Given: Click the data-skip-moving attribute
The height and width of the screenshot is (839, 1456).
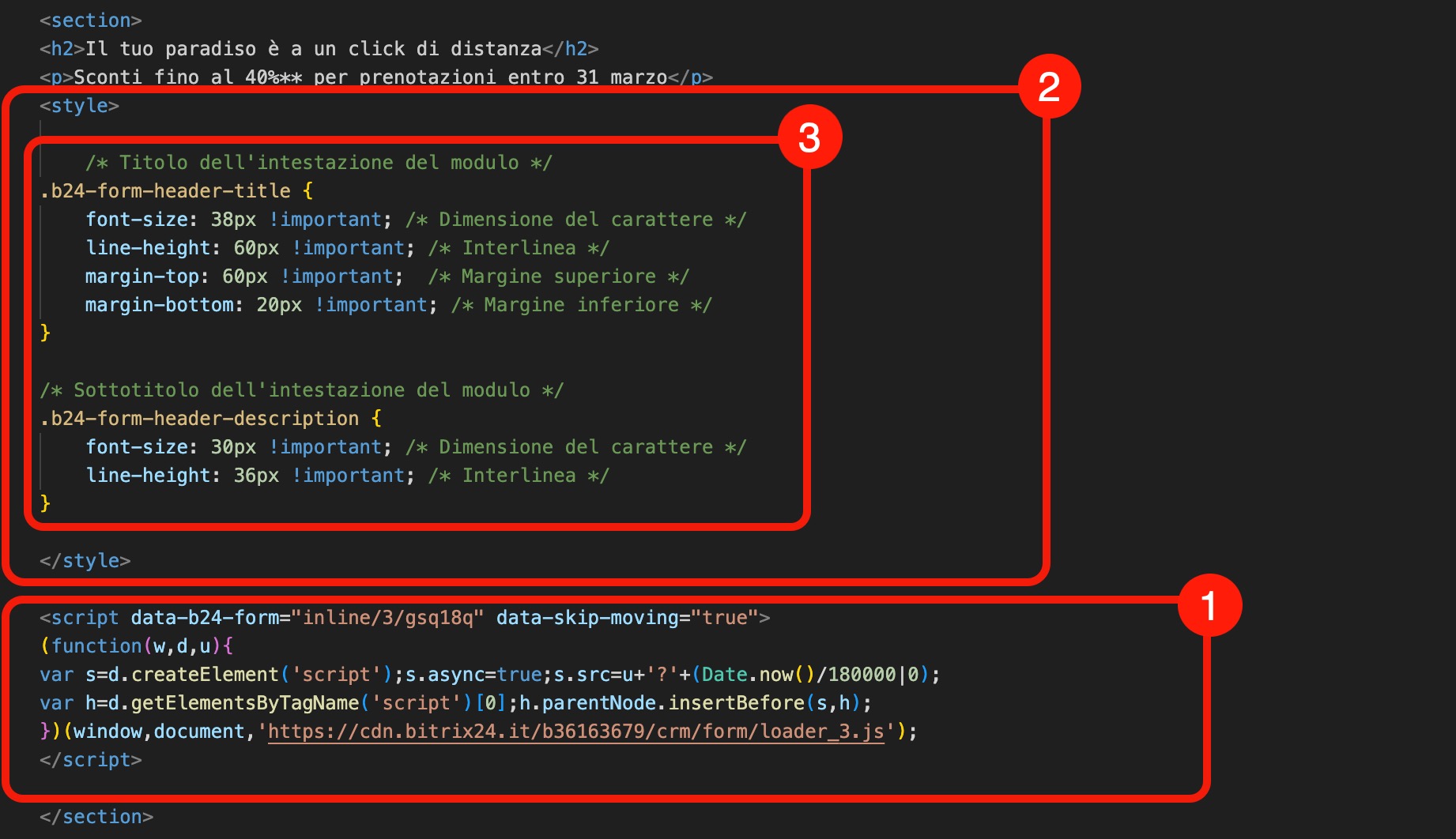Looking at the screenshot, I should coord(587,618).
